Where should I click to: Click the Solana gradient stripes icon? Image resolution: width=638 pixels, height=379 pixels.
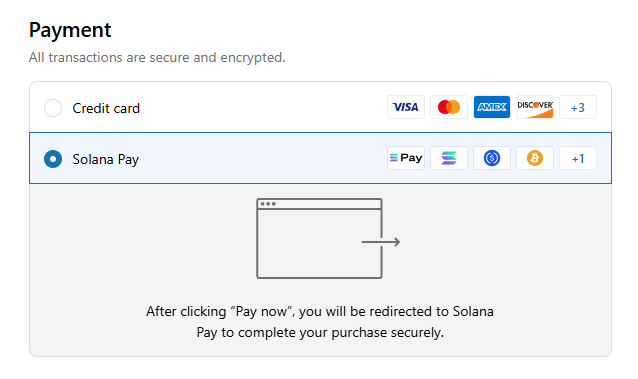coord(449,158)
